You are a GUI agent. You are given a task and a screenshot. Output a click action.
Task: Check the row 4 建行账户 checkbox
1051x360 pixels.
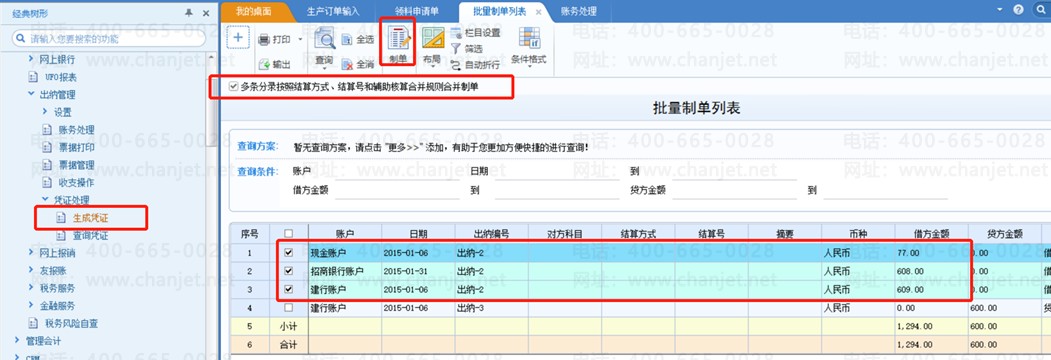289,307
